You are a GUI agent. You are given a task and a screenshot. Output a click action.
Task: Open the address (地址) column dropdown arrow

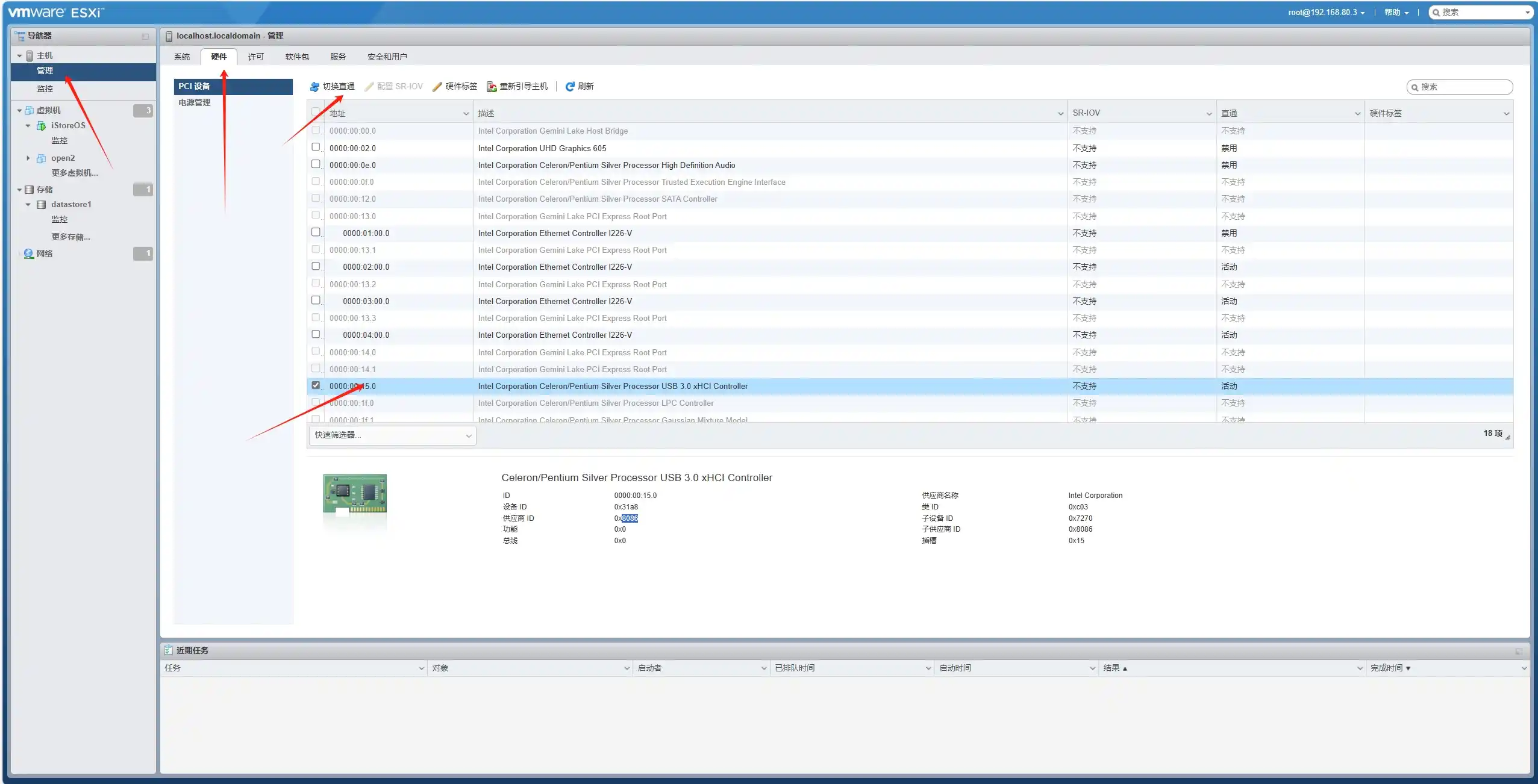466,114
